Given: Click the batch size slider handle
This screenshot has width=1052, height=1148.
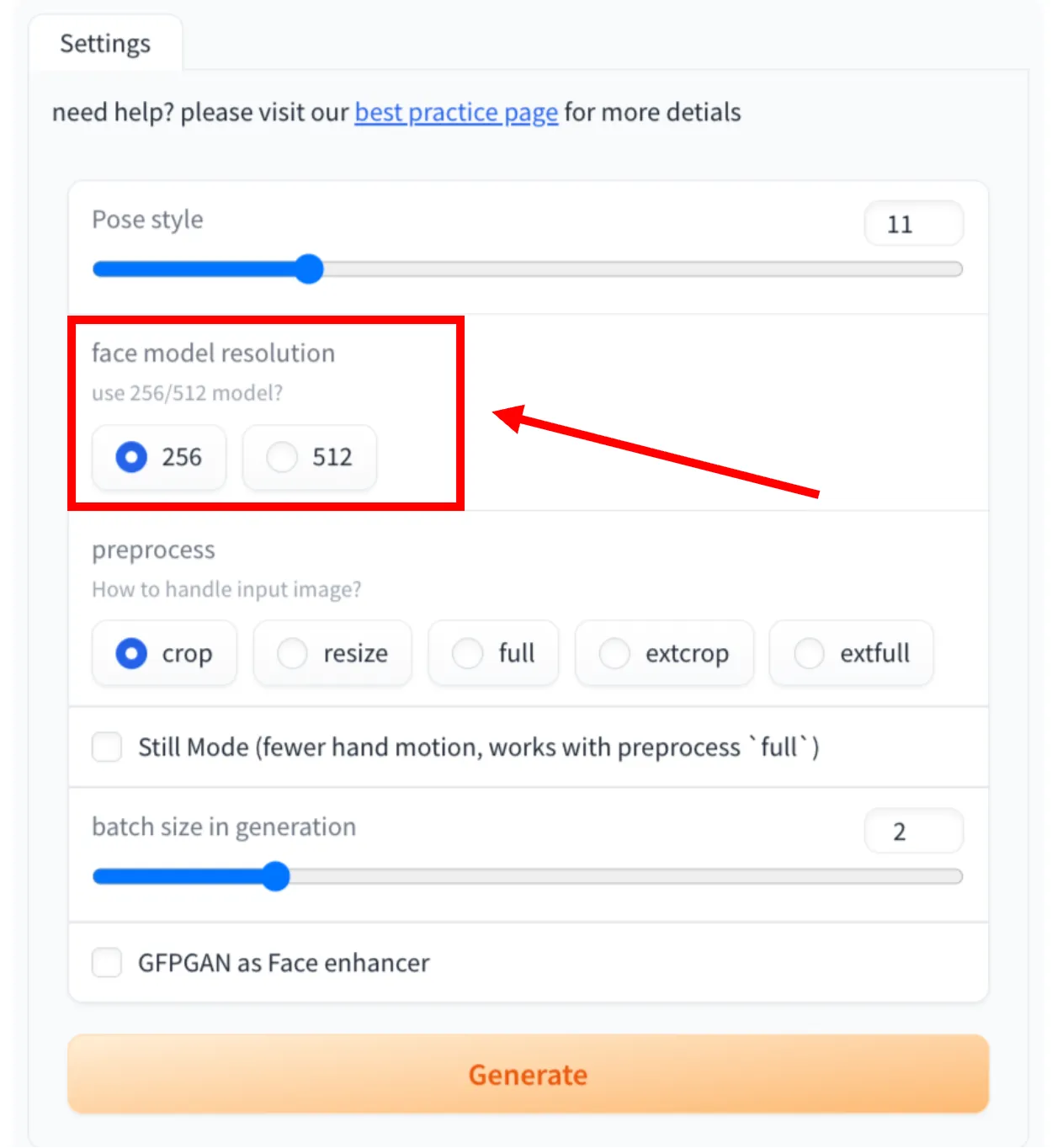Looking at the screenshot, I should [x=275, y=876].
